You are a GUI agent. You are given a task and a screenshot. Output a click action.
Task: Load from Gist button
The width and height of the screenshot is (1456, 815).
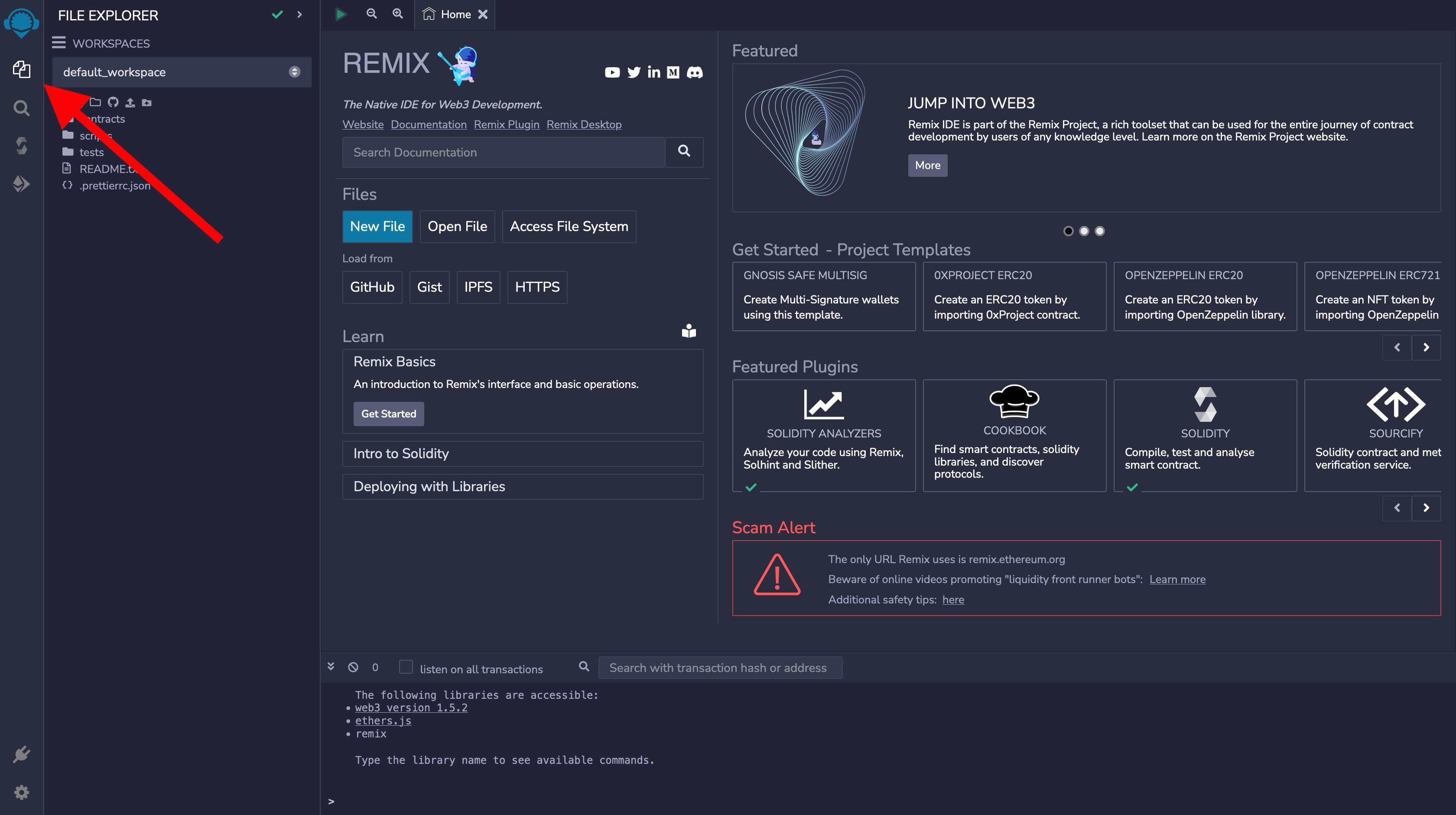click(429, 287)
